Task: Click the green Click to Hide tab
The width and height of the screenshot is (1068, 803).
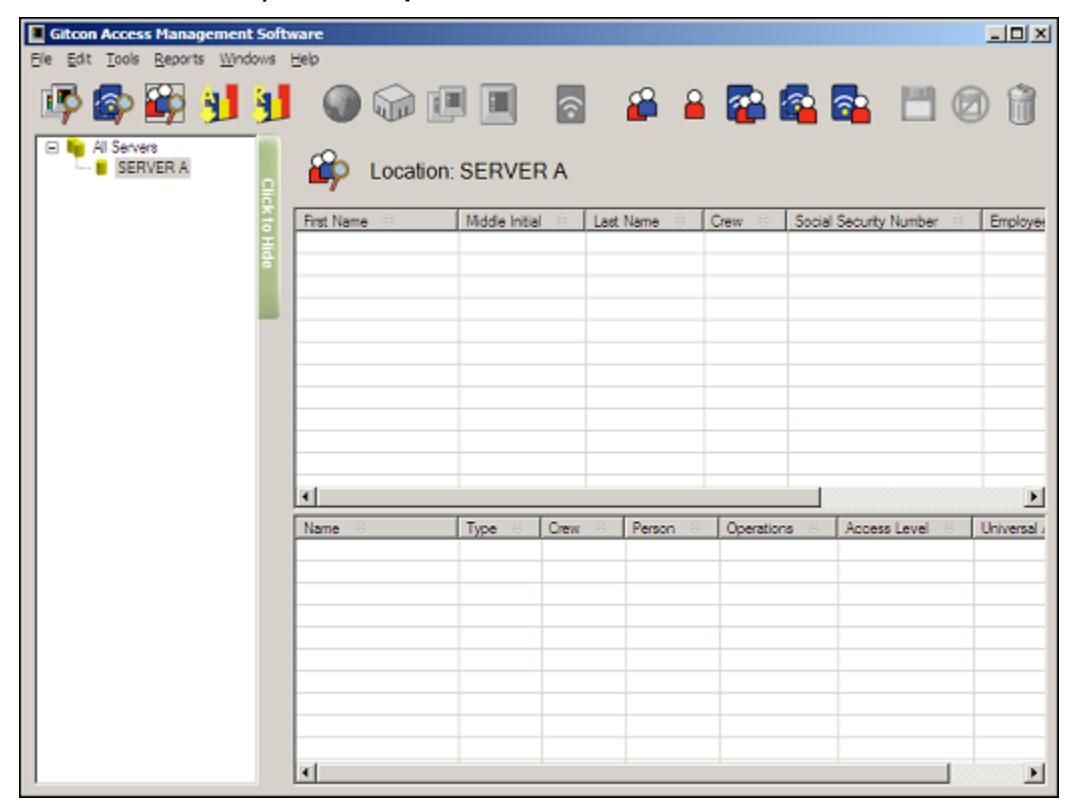Action: [x=268, y=227]
